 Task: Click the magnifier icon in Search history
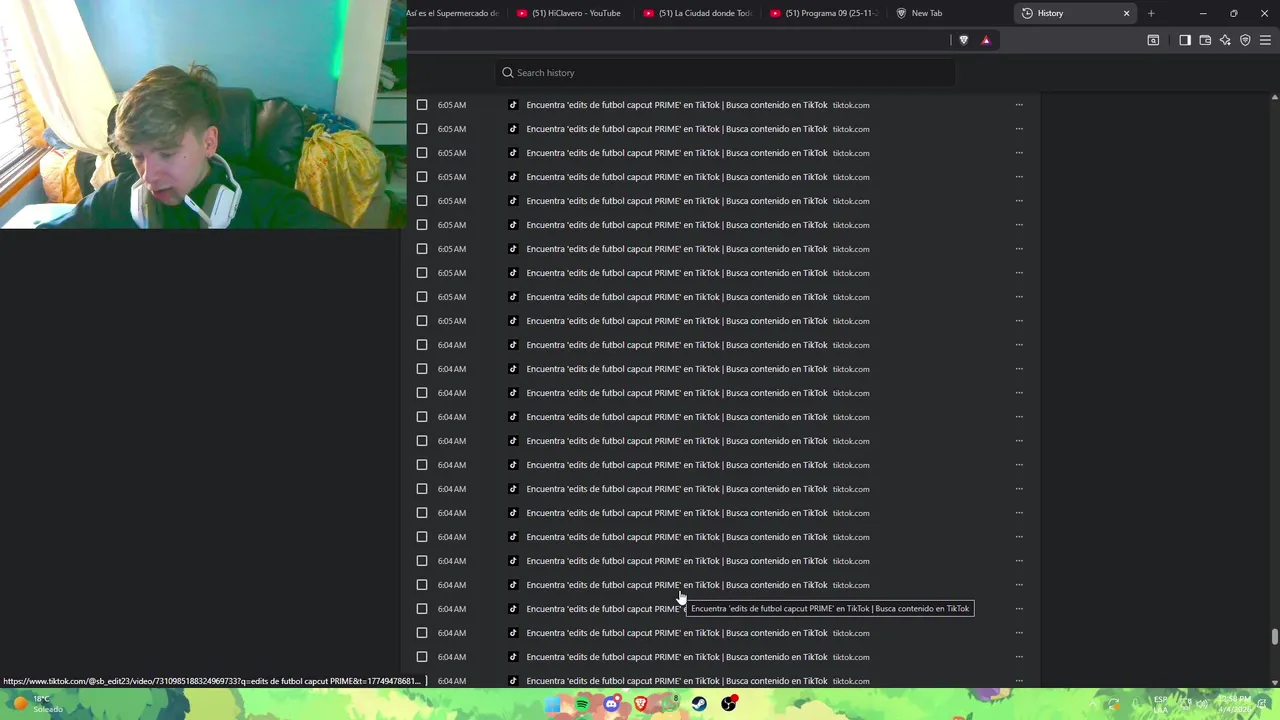[x=508, y=73]
